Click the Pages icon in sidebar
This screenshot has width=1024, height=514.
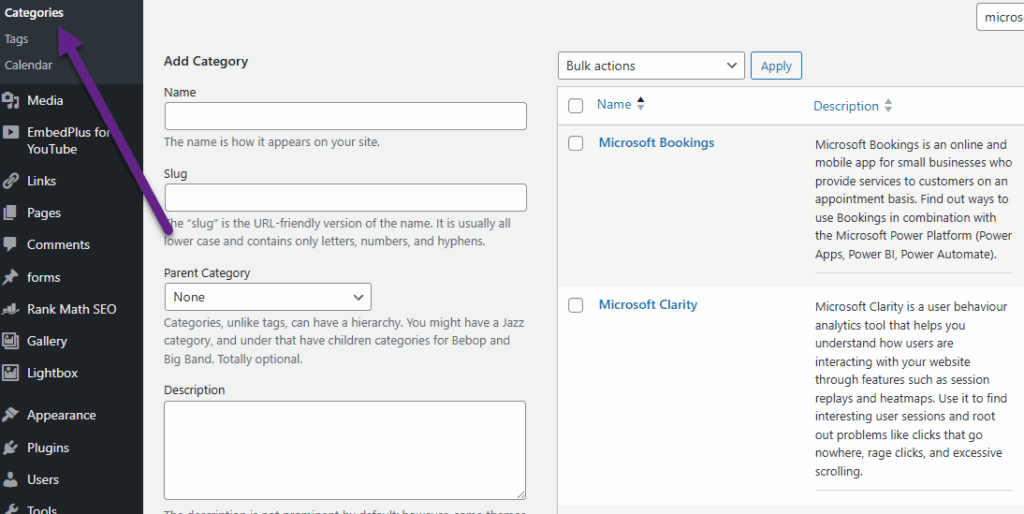tap(11, 213)
